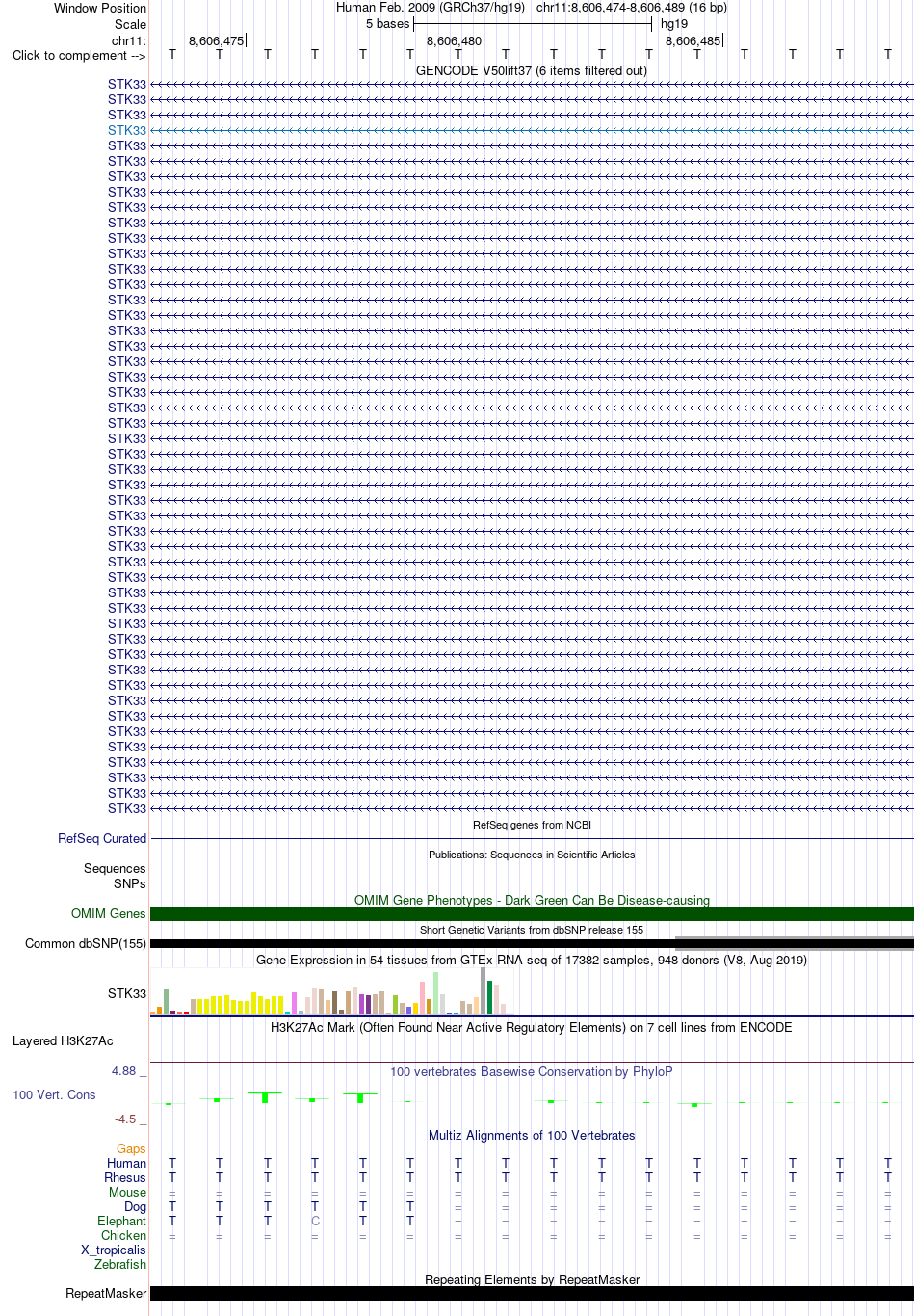This screenshot has height=1316, width=915.
Task: Select the Rhesus alignment row label
Action: click(x=125, y=1177)
